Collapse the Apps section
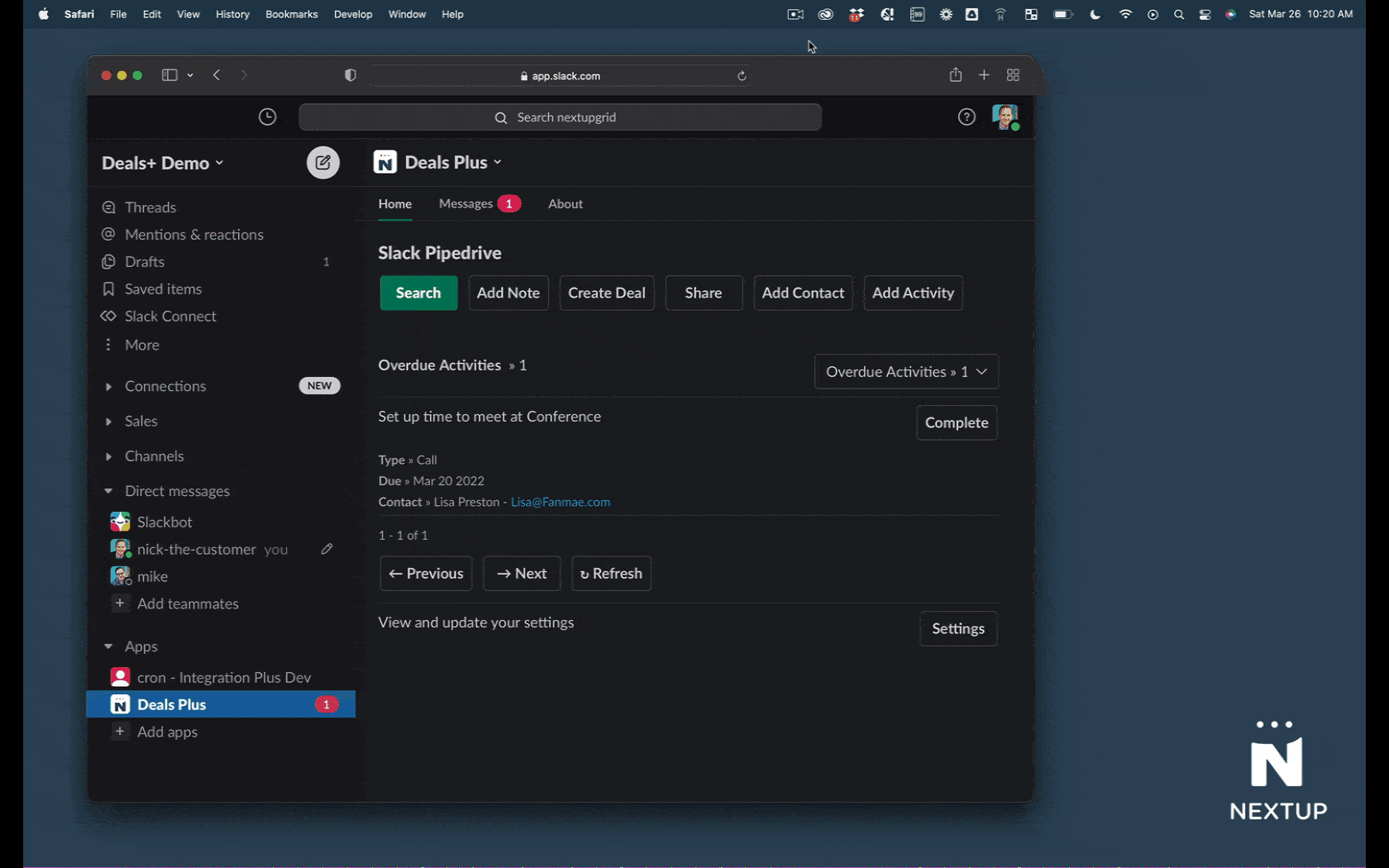 pos(108,646)
